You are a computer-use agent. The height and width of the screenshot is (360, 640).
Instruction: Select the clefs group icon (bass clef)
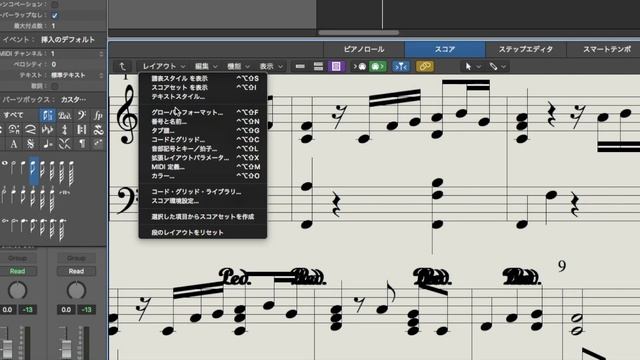(x=82, y=116)
